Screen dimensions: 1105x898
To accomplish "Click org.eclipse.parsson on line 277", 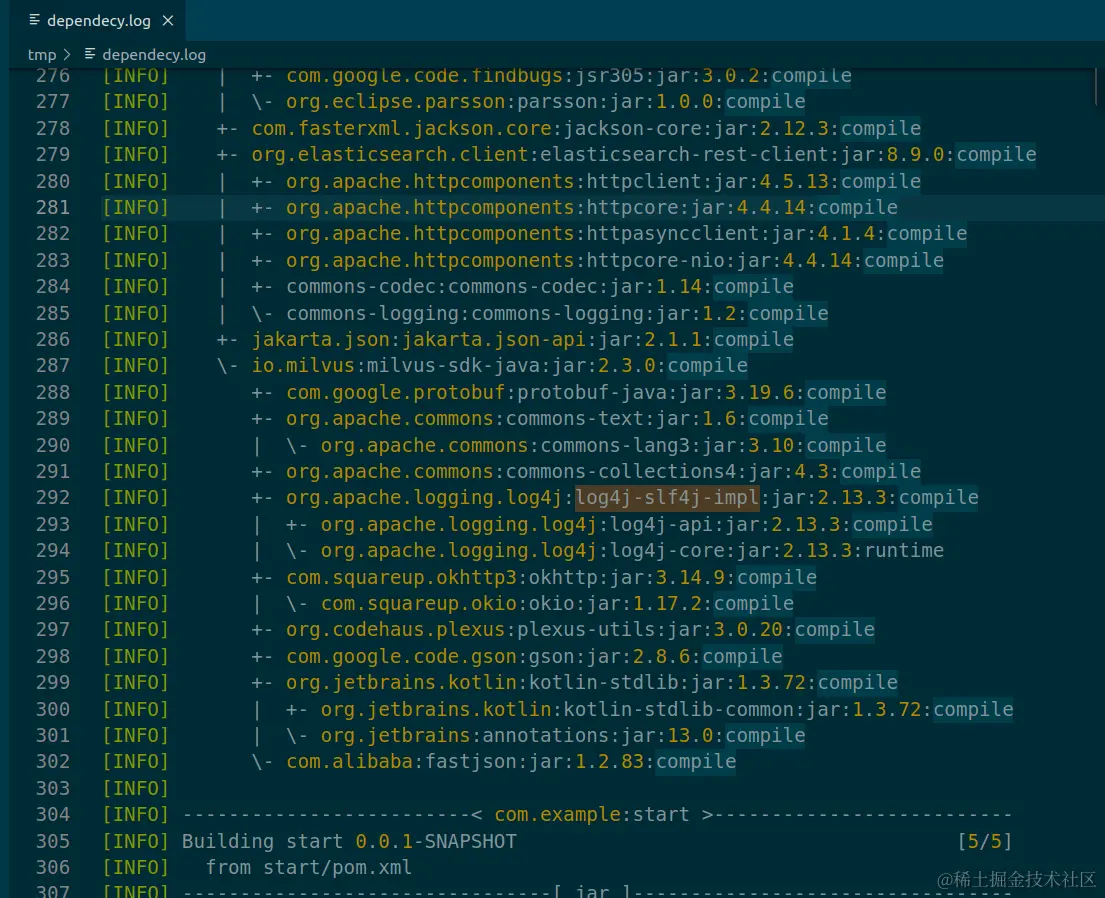I will click(395, 102).
